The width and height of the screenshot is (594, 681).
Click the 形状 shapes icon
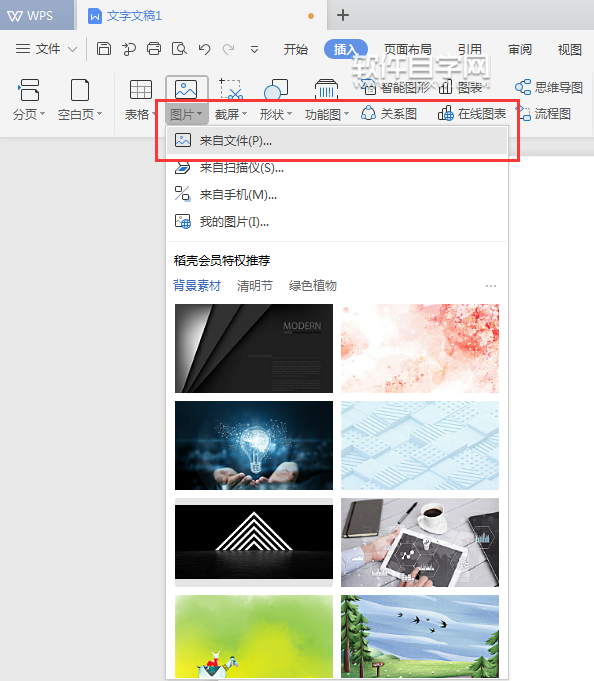pos(276,89)
